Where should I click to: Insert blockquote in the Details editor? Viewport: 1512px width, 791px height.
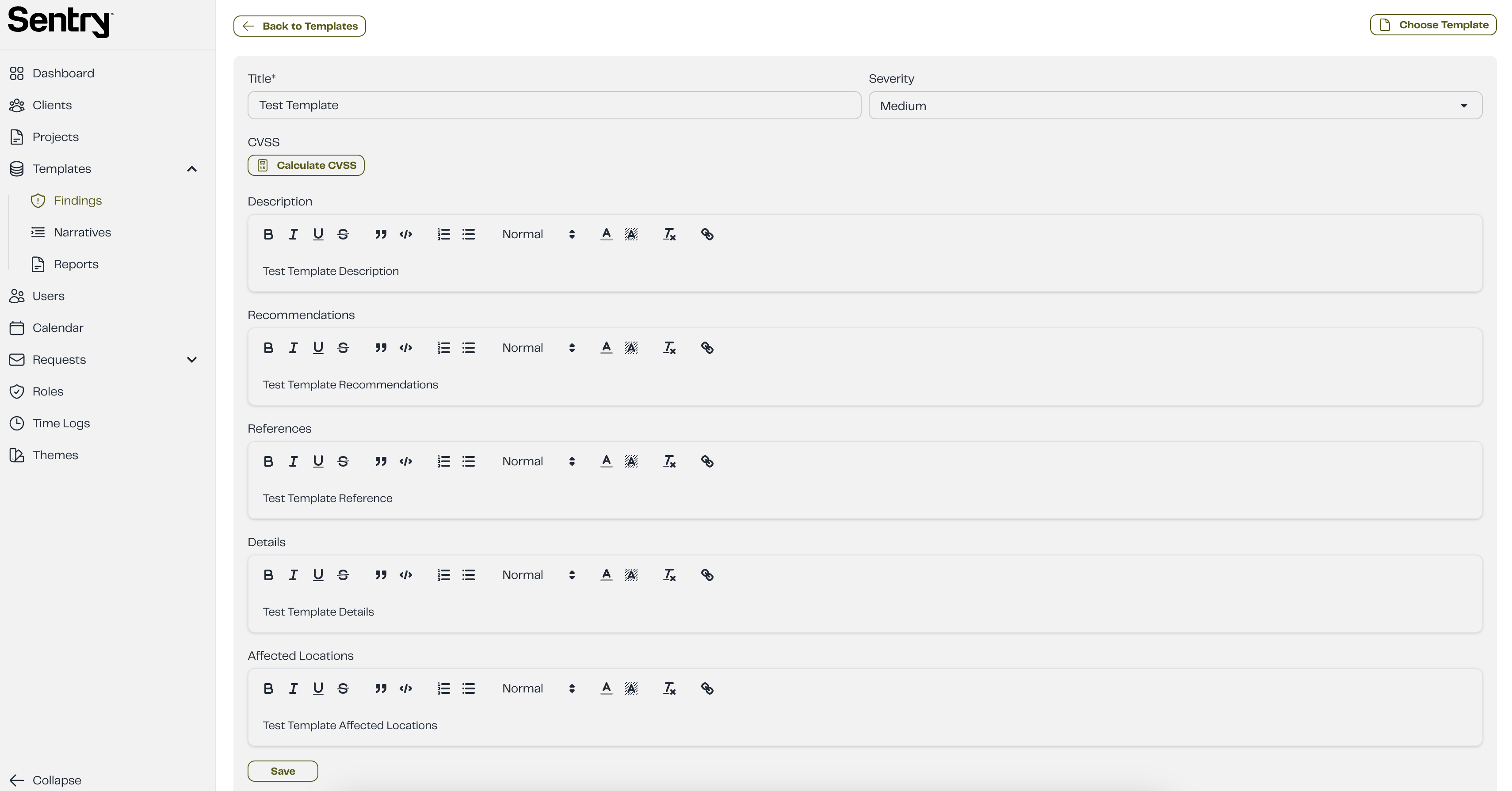click(x=380, y=575)
